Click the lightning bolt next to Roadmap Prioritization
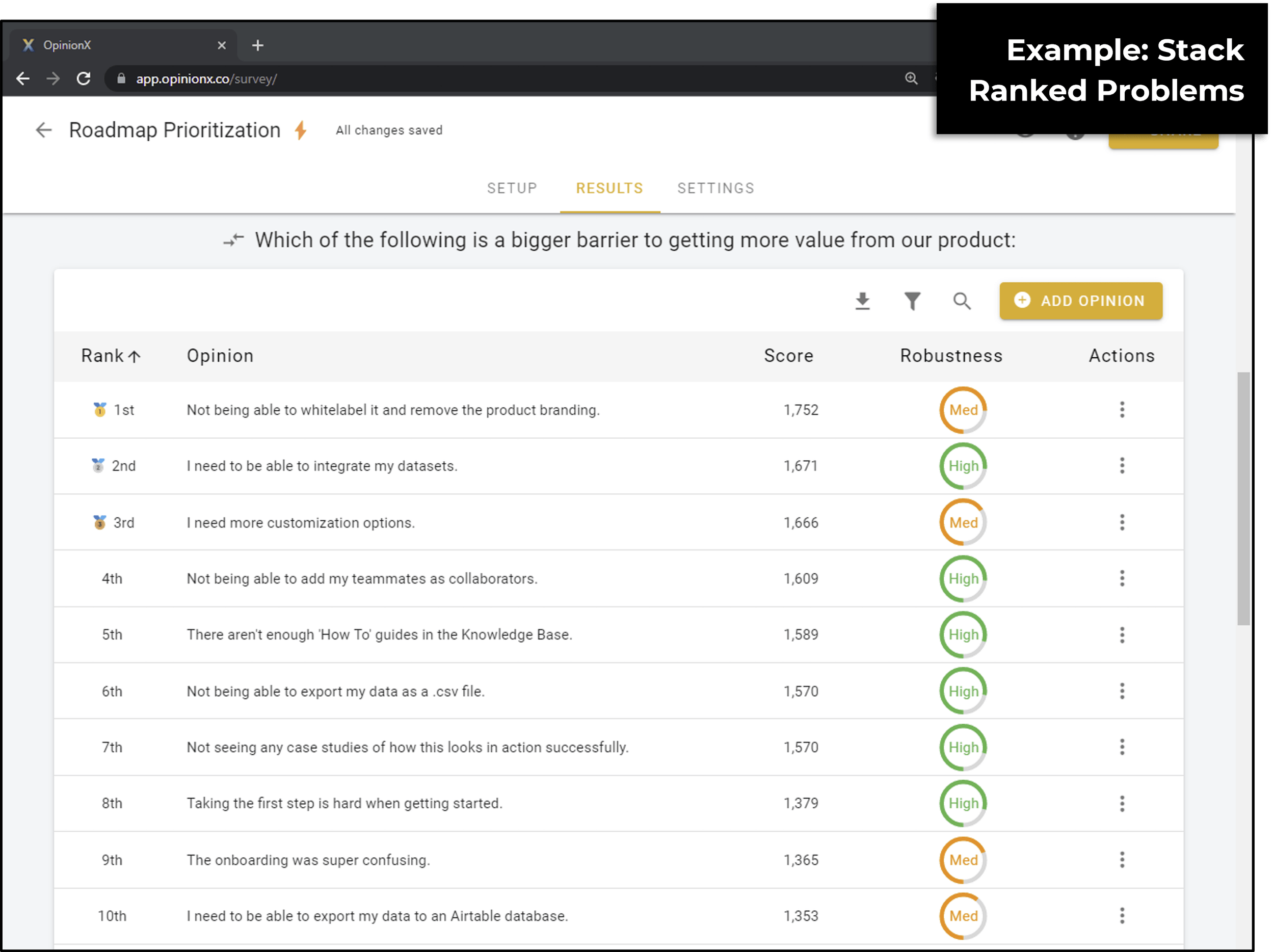1274x952 pixels. (301, 130)
